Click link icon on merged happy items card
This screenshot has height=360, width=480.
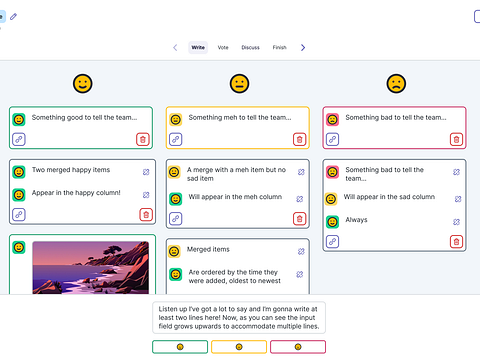[x=19, y=215]
